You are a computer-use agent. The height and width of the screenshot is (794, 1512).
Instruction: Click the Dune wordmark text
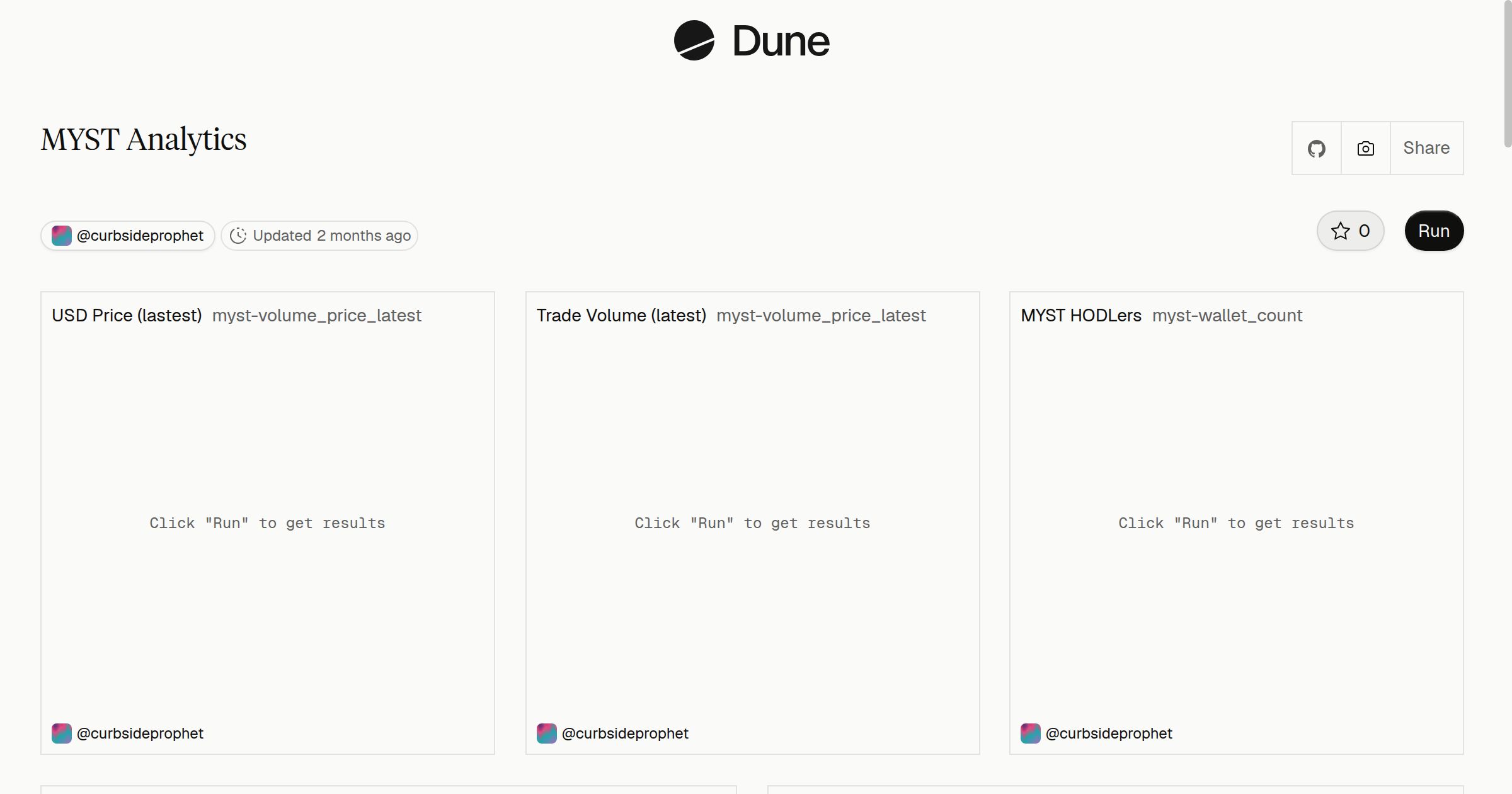coord(781,42)
